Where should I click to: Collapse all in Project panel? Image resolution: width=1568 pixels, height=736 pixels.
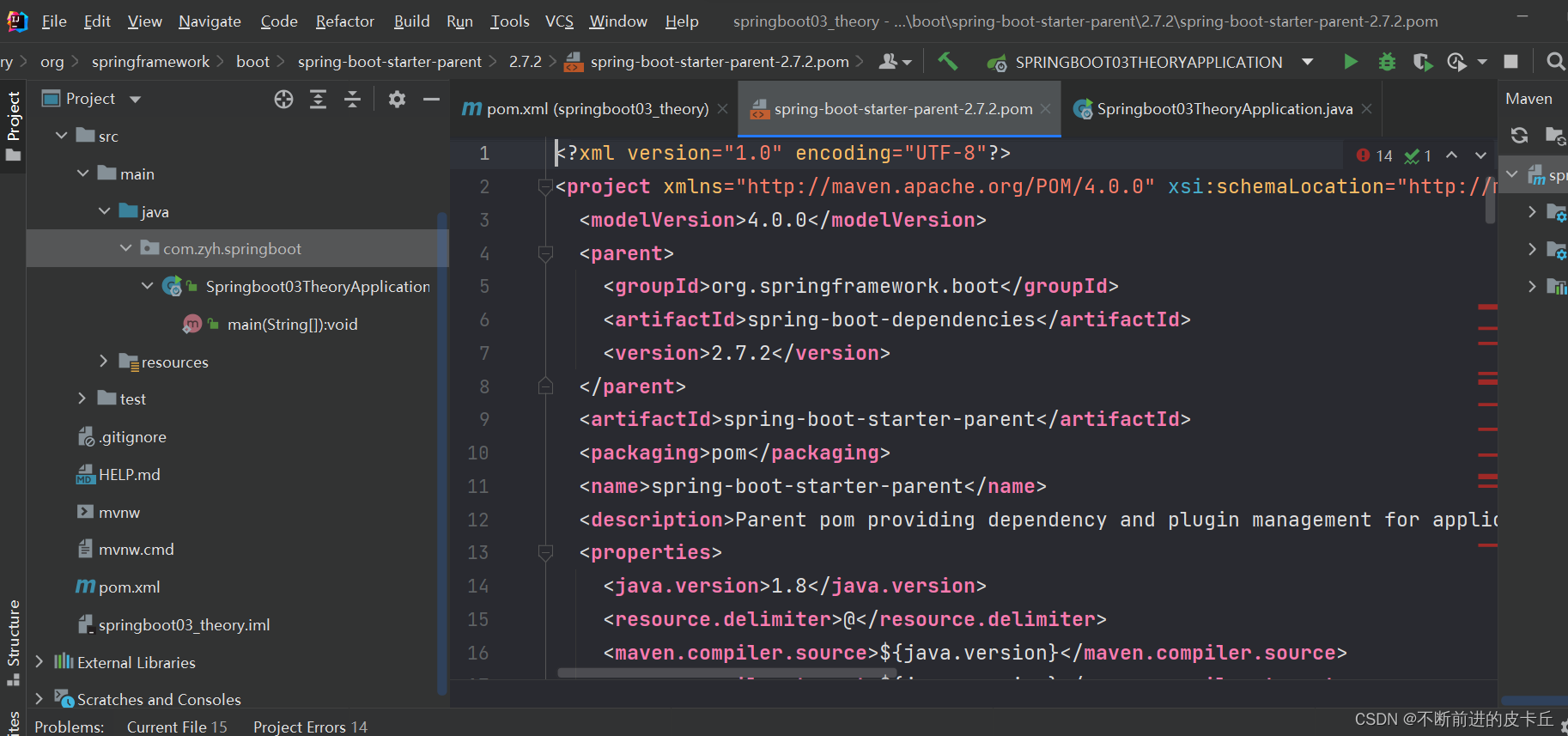coord(353,100)
